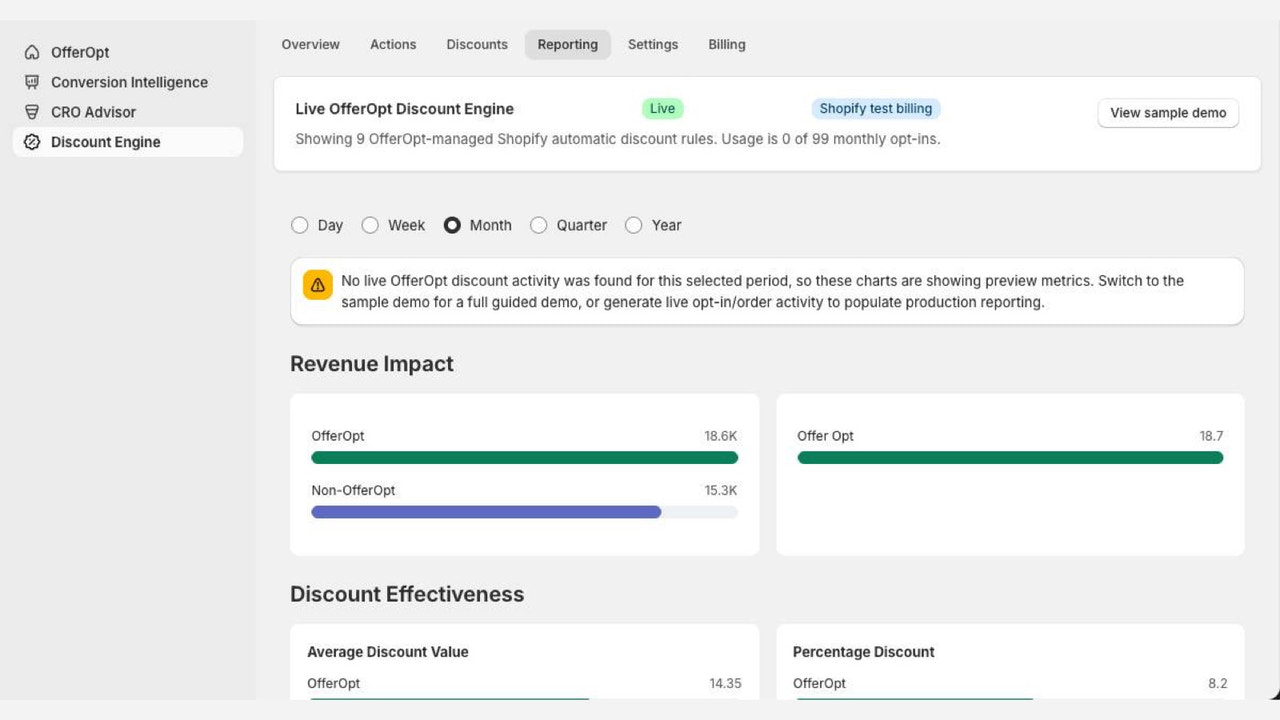Click the 15.3K Non-OfferOpt value

(x=720, y=490)
